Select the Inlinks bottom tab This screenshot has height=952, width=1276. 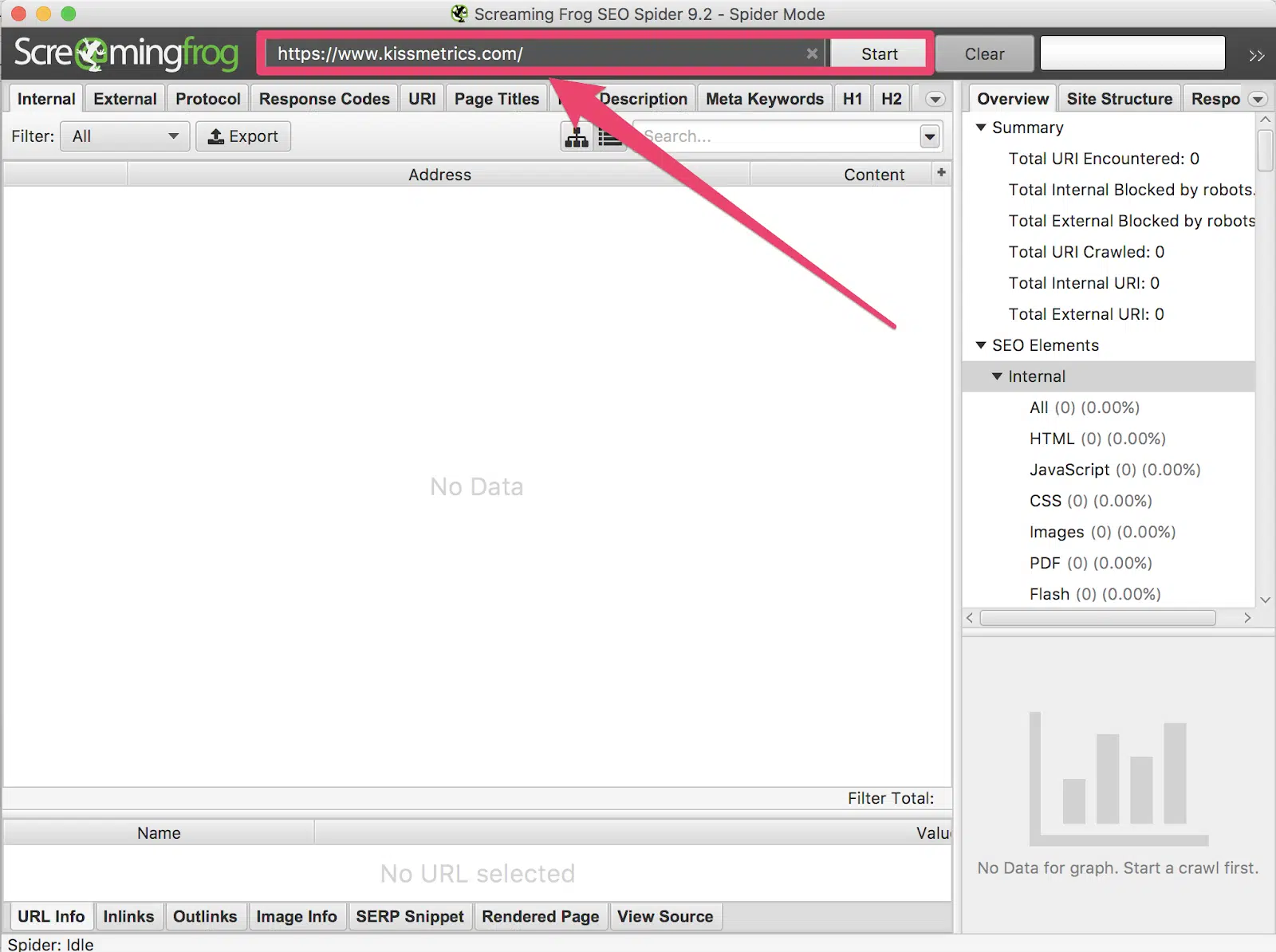128,916
